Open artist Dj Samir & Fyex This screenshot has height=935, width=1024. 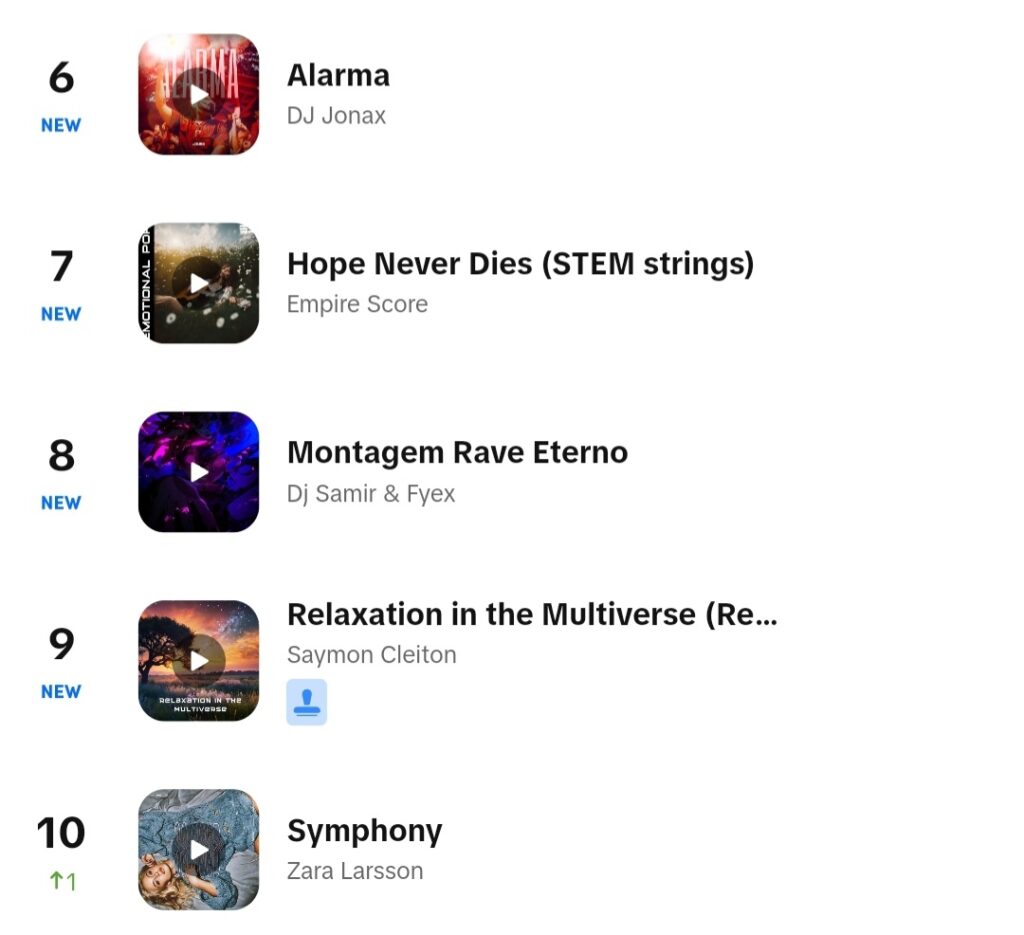coord(371,494)
